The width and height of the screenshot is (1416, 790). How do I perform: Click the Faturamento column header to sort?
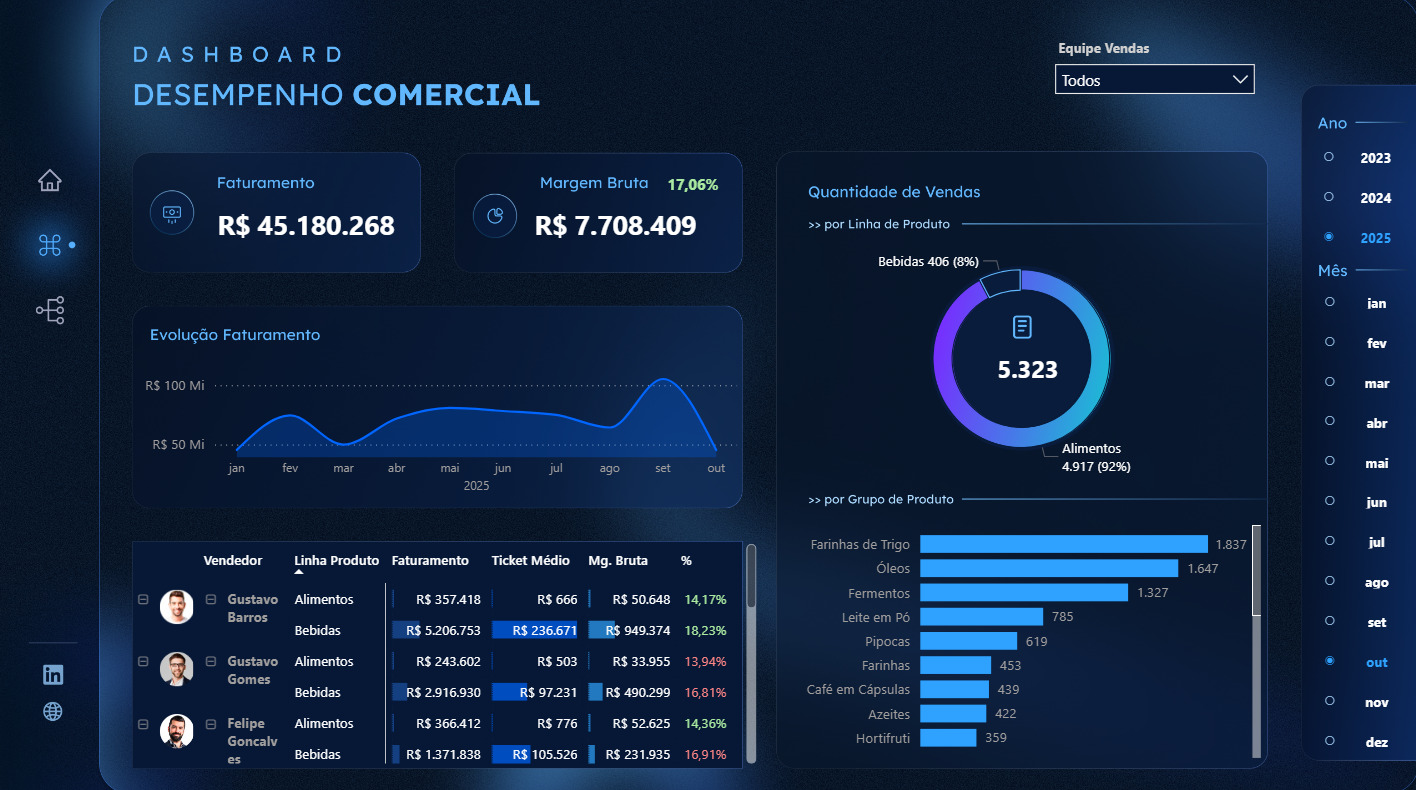point(430,560)
